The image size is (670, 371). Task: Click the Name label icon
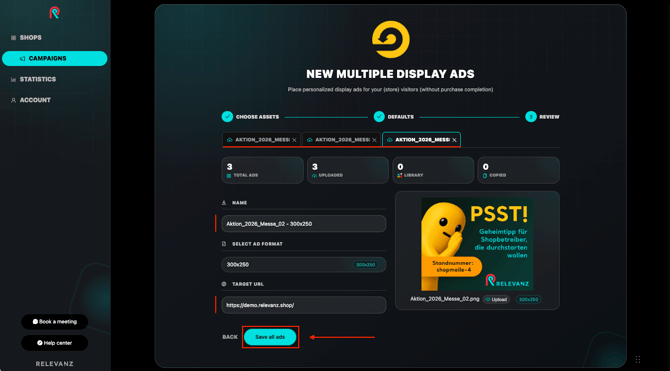pos(224,203)
